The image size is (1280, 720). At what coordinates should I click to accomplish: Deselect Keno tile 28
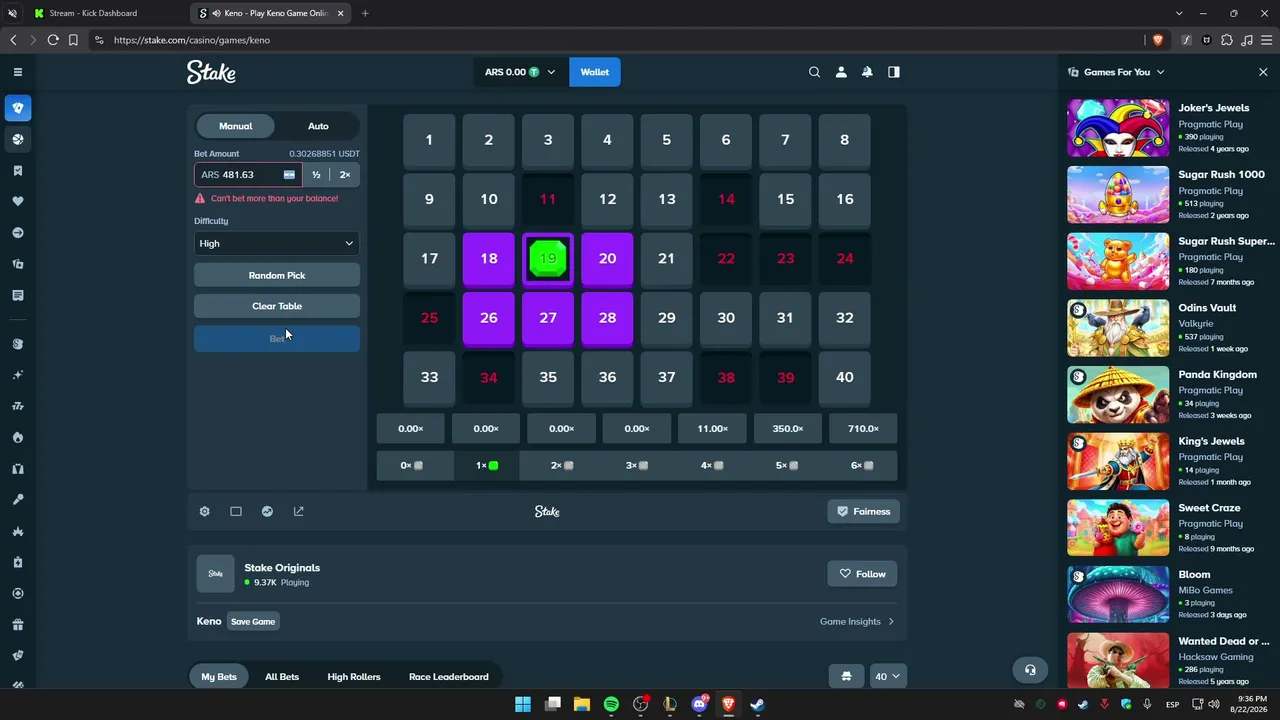[607, 318]
